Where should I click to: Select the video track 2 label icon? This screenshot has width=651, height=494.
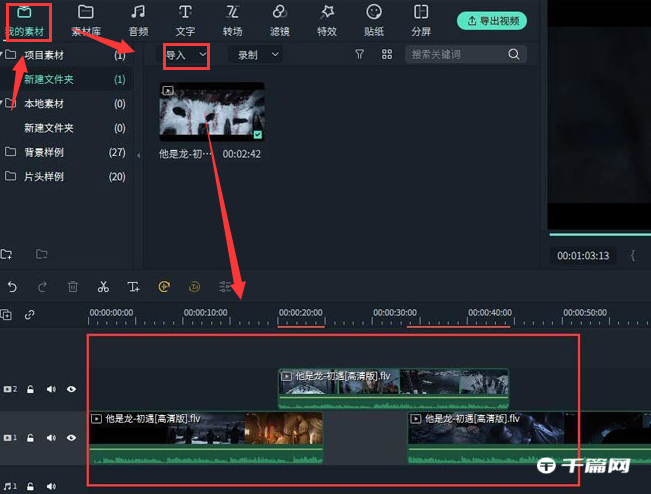tap(10, 389)
